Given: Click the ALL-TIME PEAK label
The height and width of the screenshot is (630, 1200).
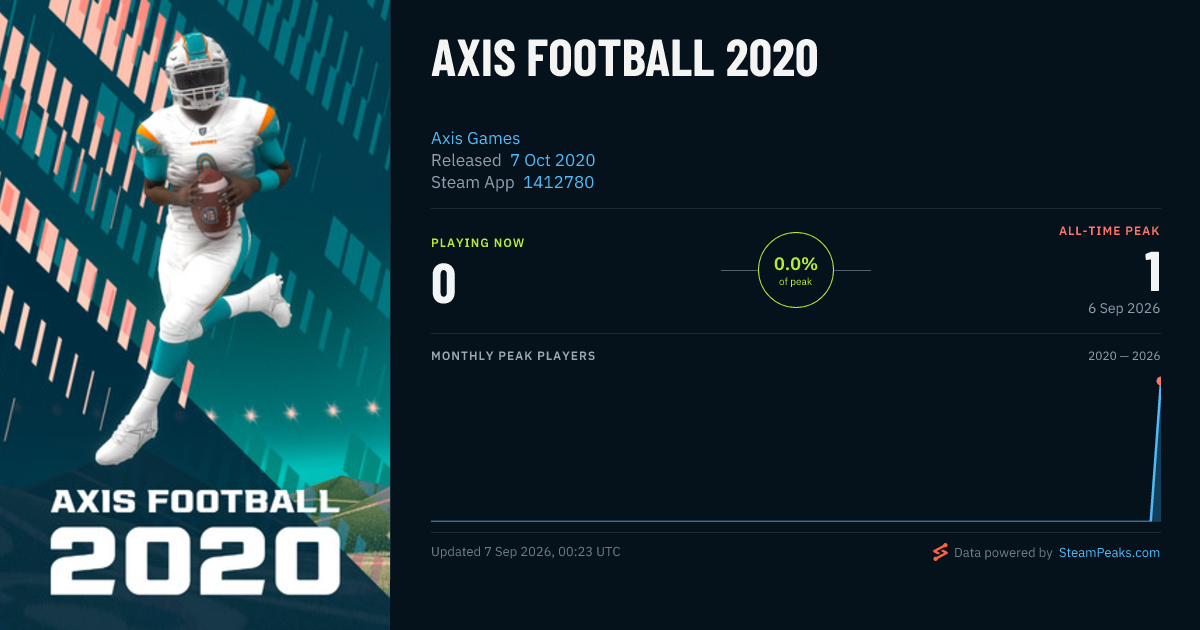Looking at the screenshot, I should [1109, 231].
